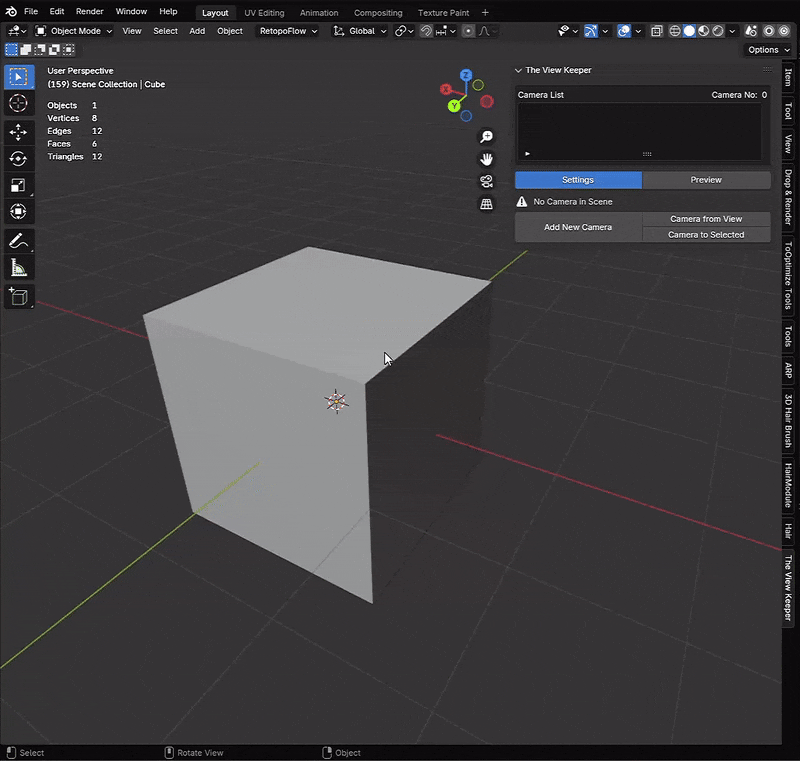800x761 pixels.
Task: Open the RetopoFlow dropdown
Action: pos(288,31)
